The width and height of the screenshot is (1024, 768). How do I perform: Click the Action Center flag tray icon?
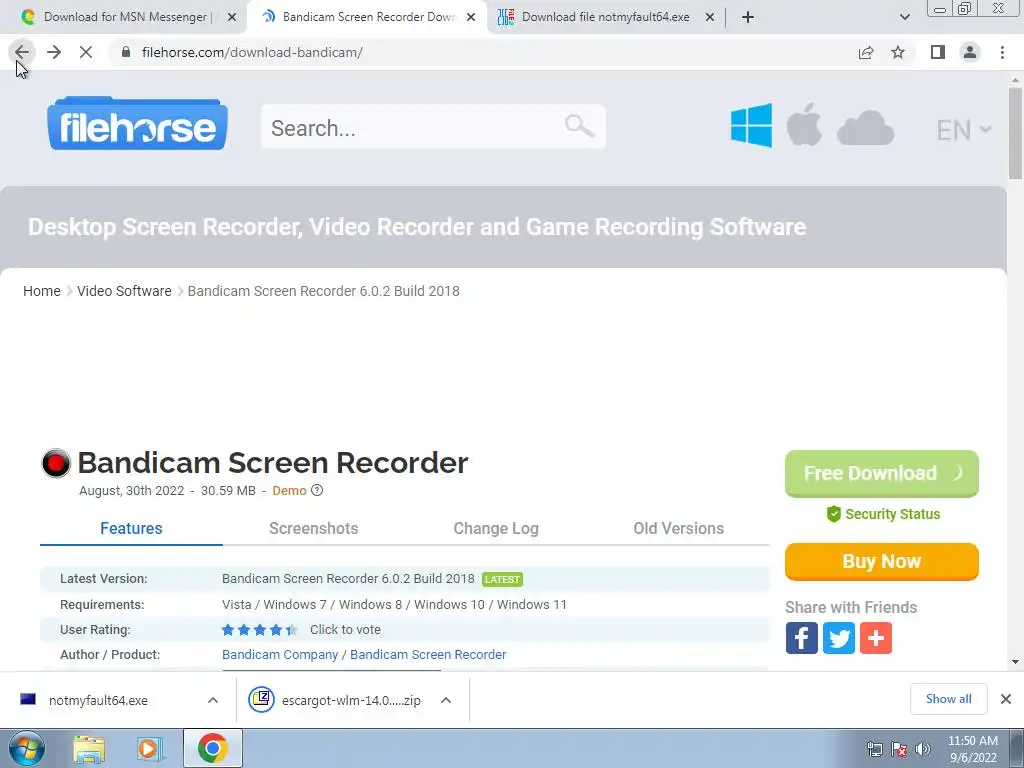899,749
